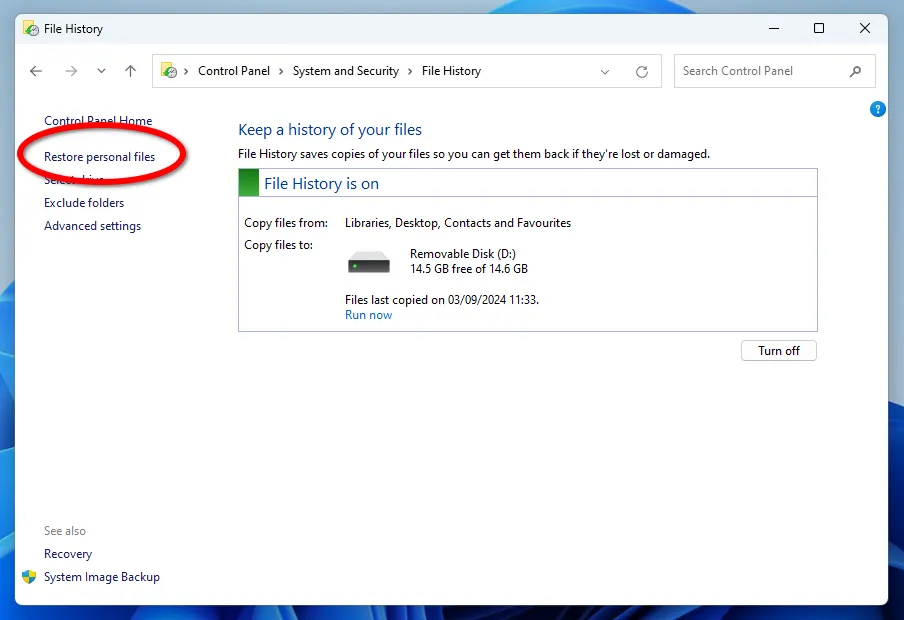Select System and Security breadcrumb
The image size is (904, 620).
pos(345,71)
